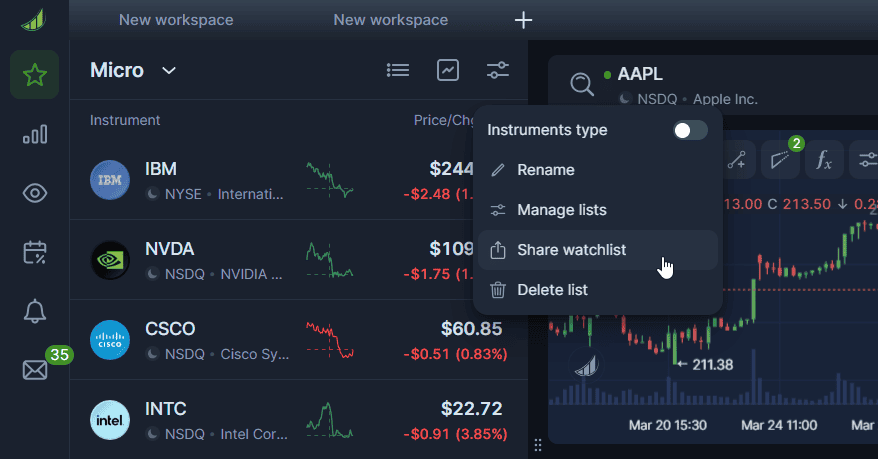Screen dimensions: 878x459
Task: Click the NVIDIA logo icon
Action: coord(110,260)
